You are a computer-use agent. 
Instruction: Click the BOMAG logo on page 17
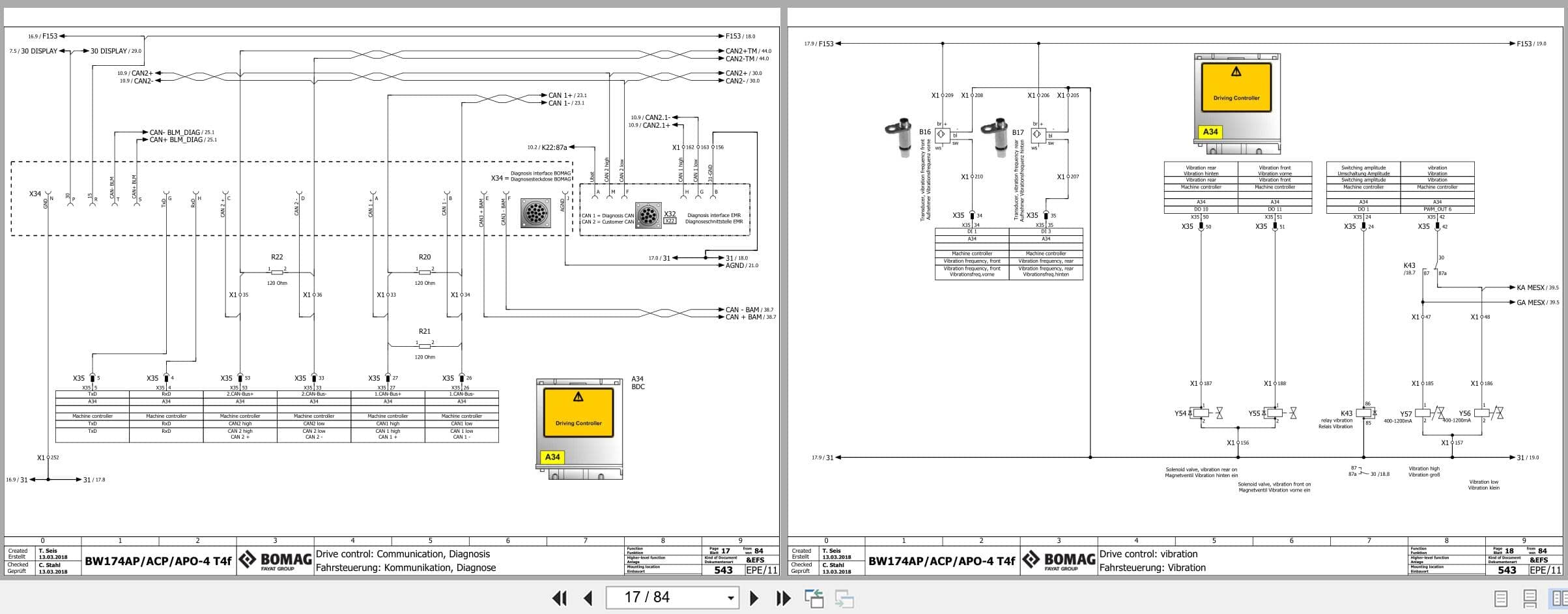275,561
